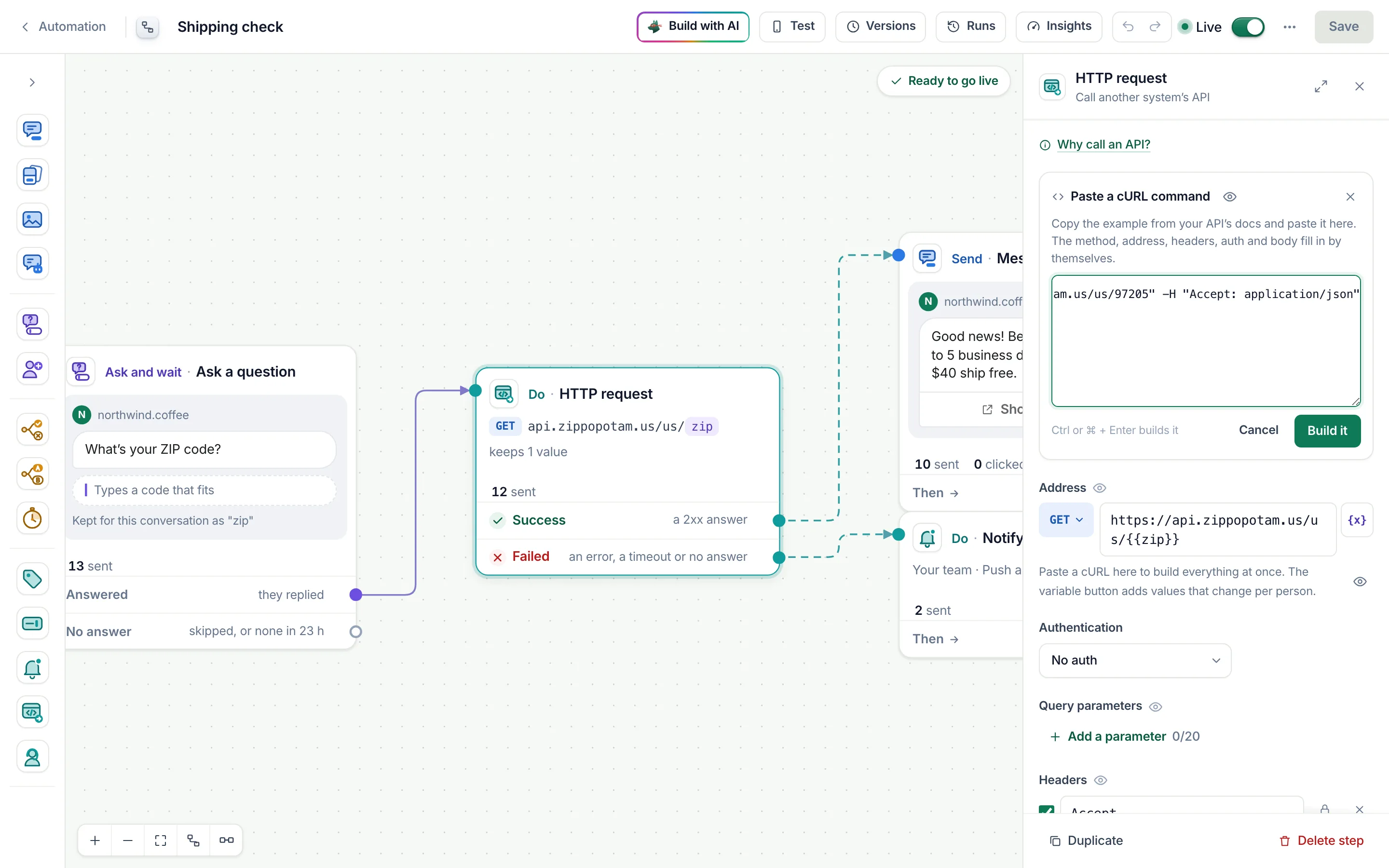Open the Test tab
The height and width of the screenshot is (868, 1389).
point(792,27)
